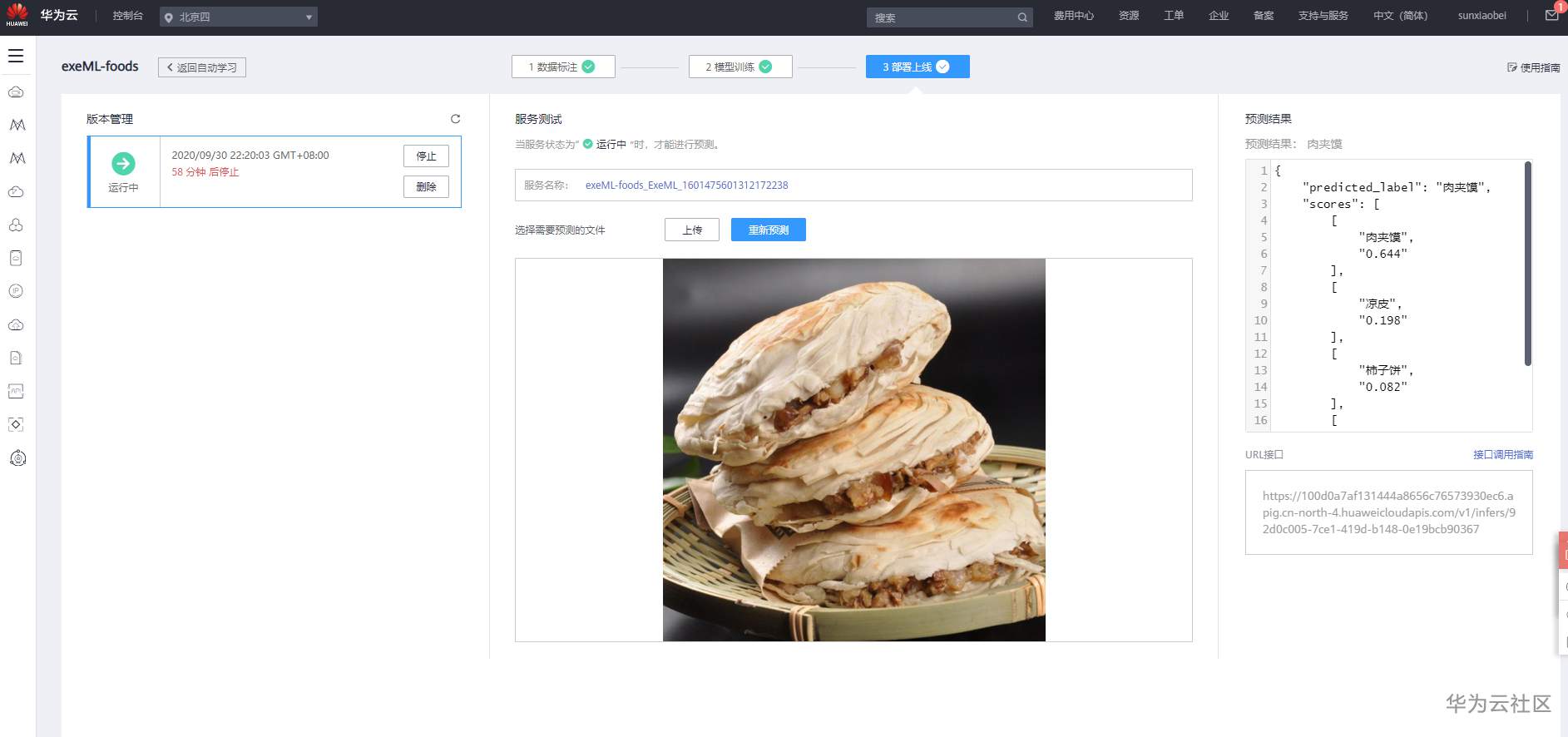Click the search magnifier icon
The height and width of the screenshot is (737, 1568).
pyautogui.click(x=1022, y=17)
